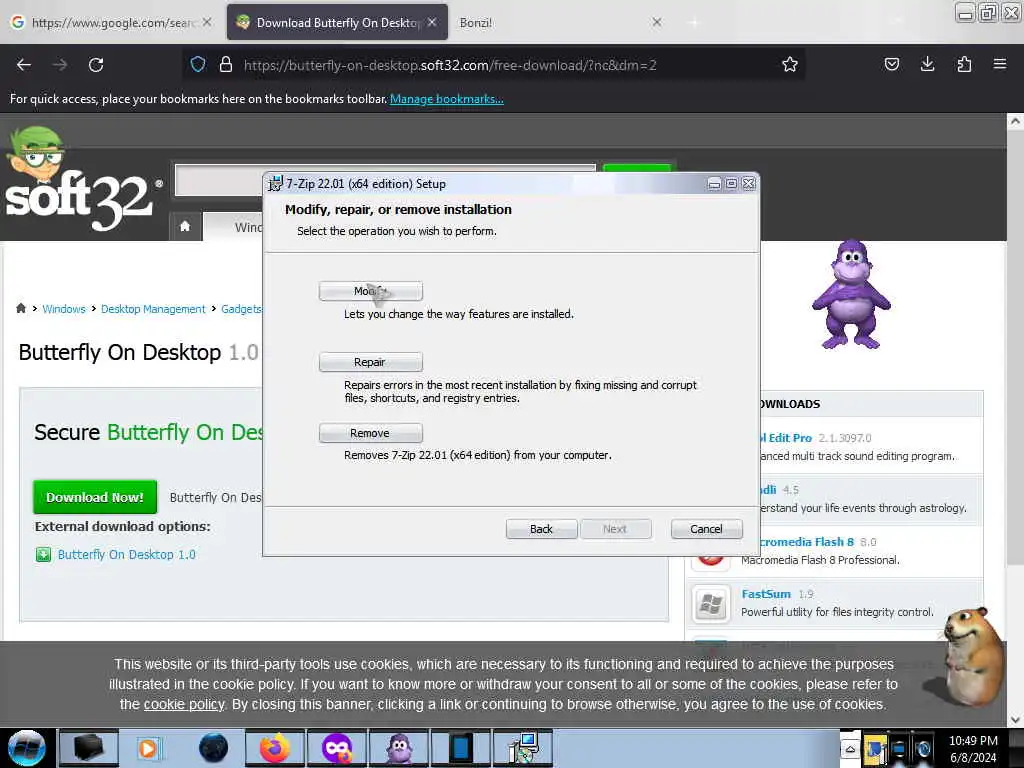Screen dimensions: 1024x768
Task: Select the Download Butterfly On Desktop tab
Action: (x=337, y=22)
